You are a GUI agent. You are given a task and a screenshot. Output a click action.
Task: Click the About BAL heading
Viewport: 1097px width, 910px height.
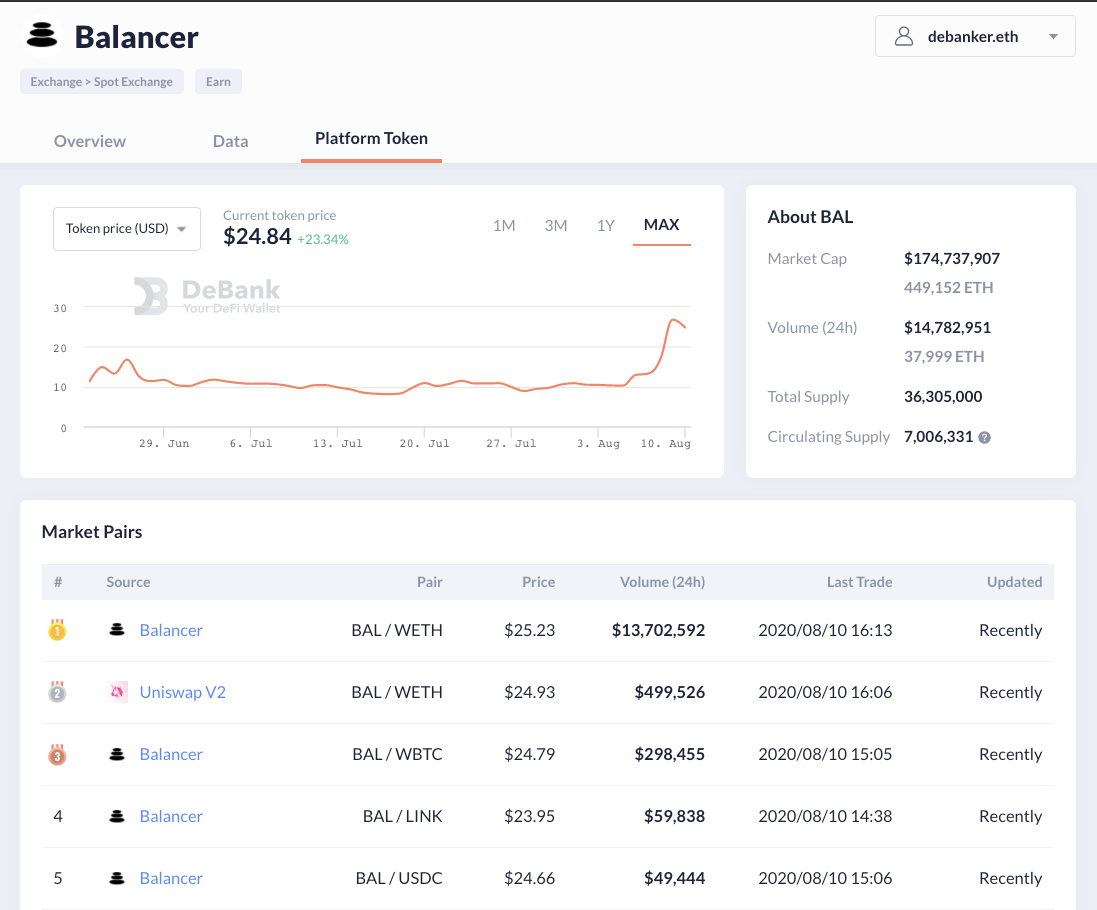(x=810, y=217)
